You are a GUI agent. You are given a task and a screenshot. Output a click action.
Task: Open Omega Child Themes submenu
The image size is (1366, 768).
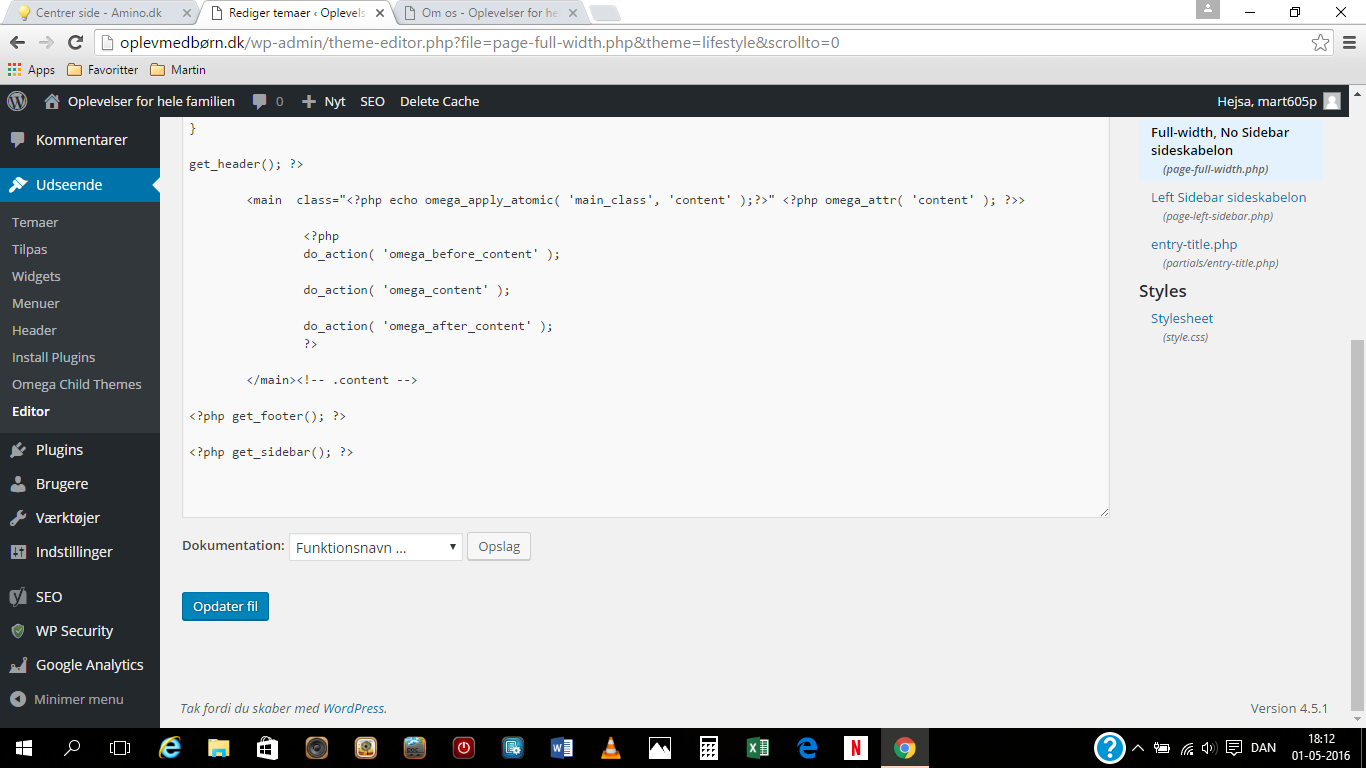click(x=77, y=384)
